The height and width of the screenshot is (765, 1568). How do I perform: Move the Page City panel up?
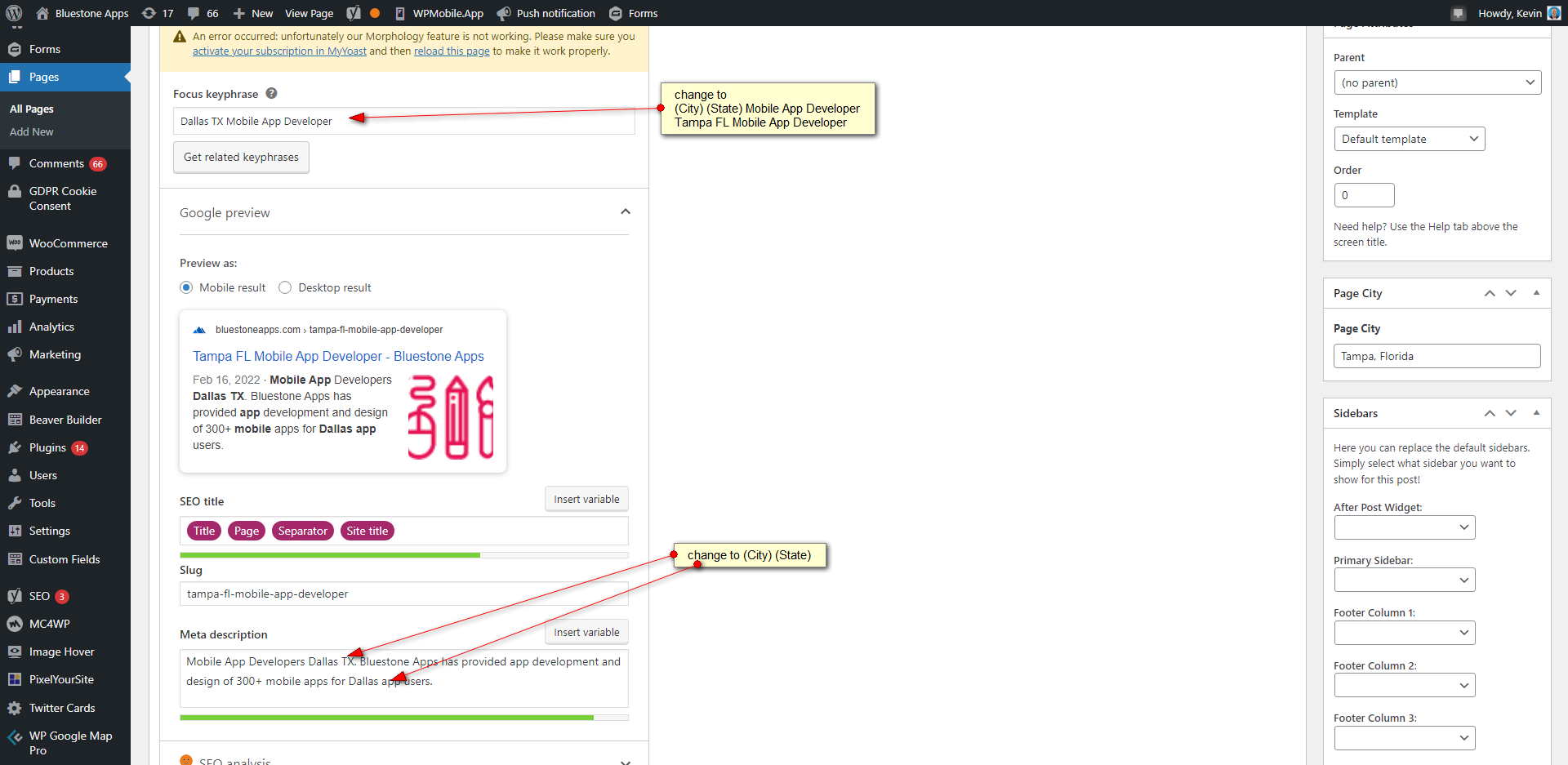(x=1490, y=293)
